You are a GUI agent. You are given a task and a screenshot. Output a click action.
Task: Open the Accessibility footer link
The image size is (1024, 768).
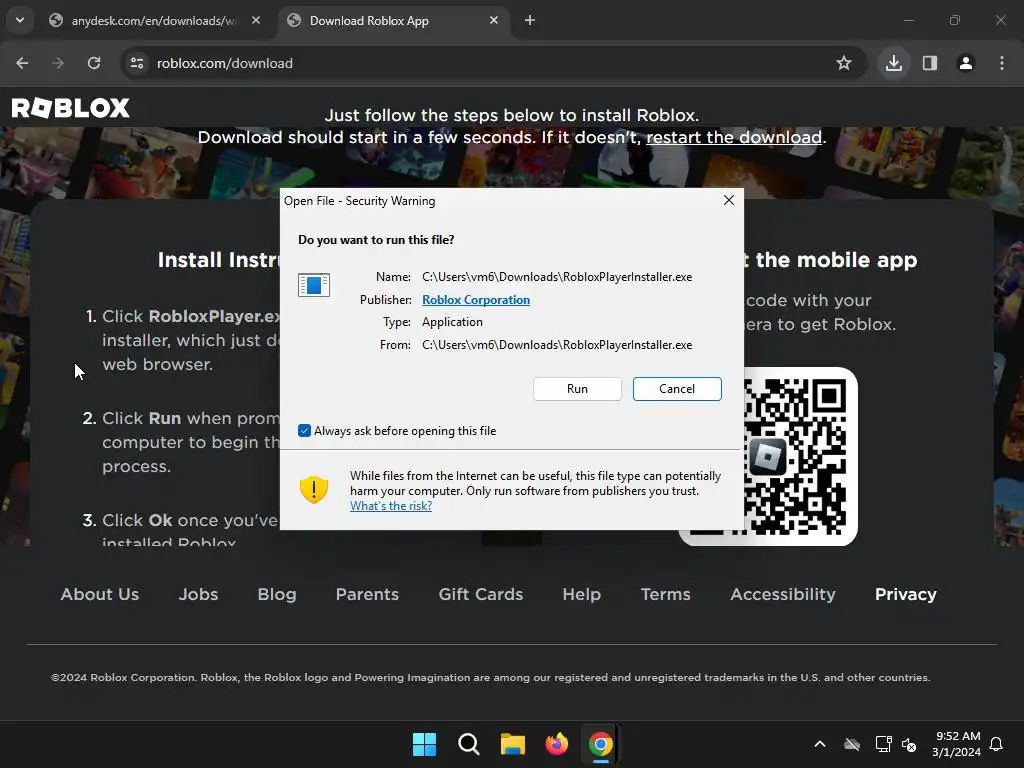click(x=782, y=594)
